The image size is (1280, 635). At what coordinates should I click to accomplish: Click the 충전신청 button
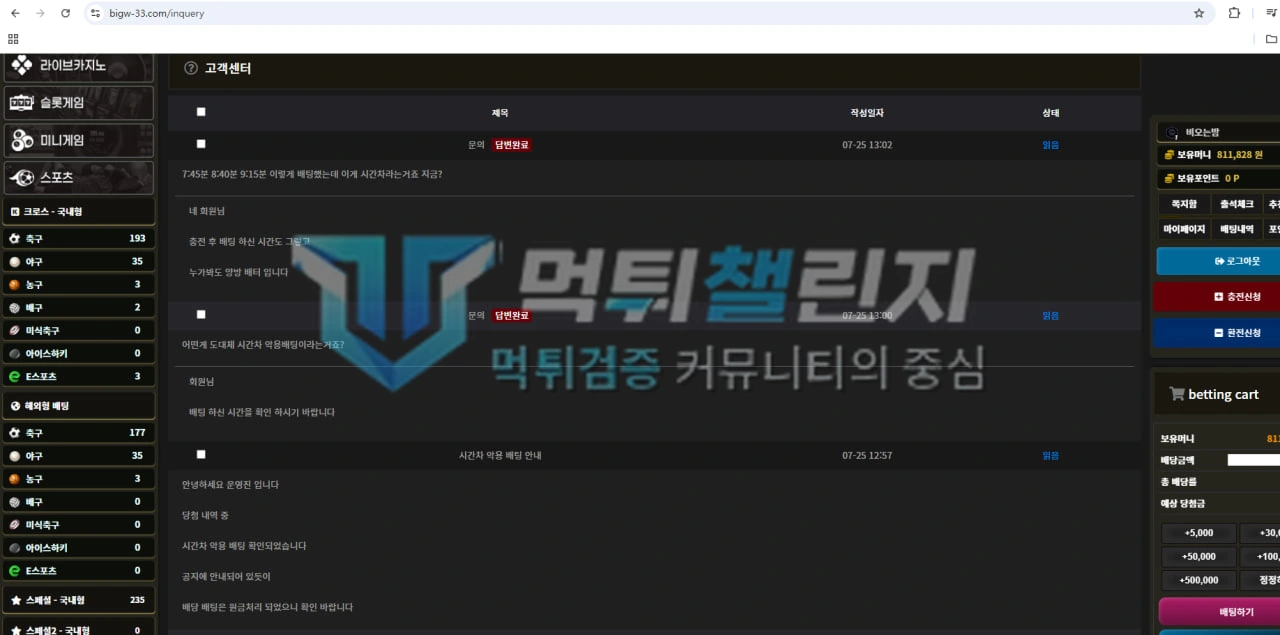coord(1218,297)
